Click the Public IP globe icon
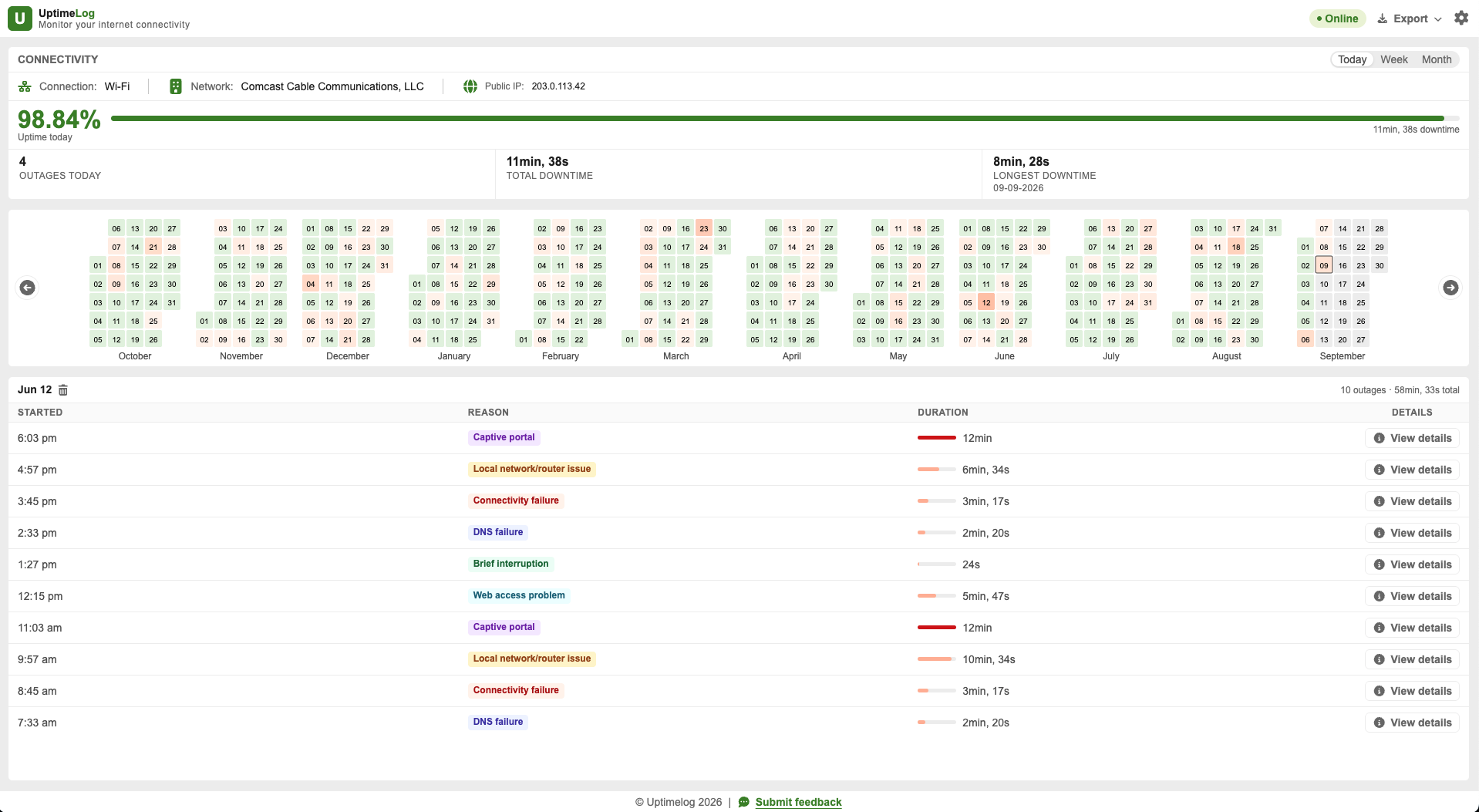Viewport: 1479px width, 812px height. click(470, 86)
